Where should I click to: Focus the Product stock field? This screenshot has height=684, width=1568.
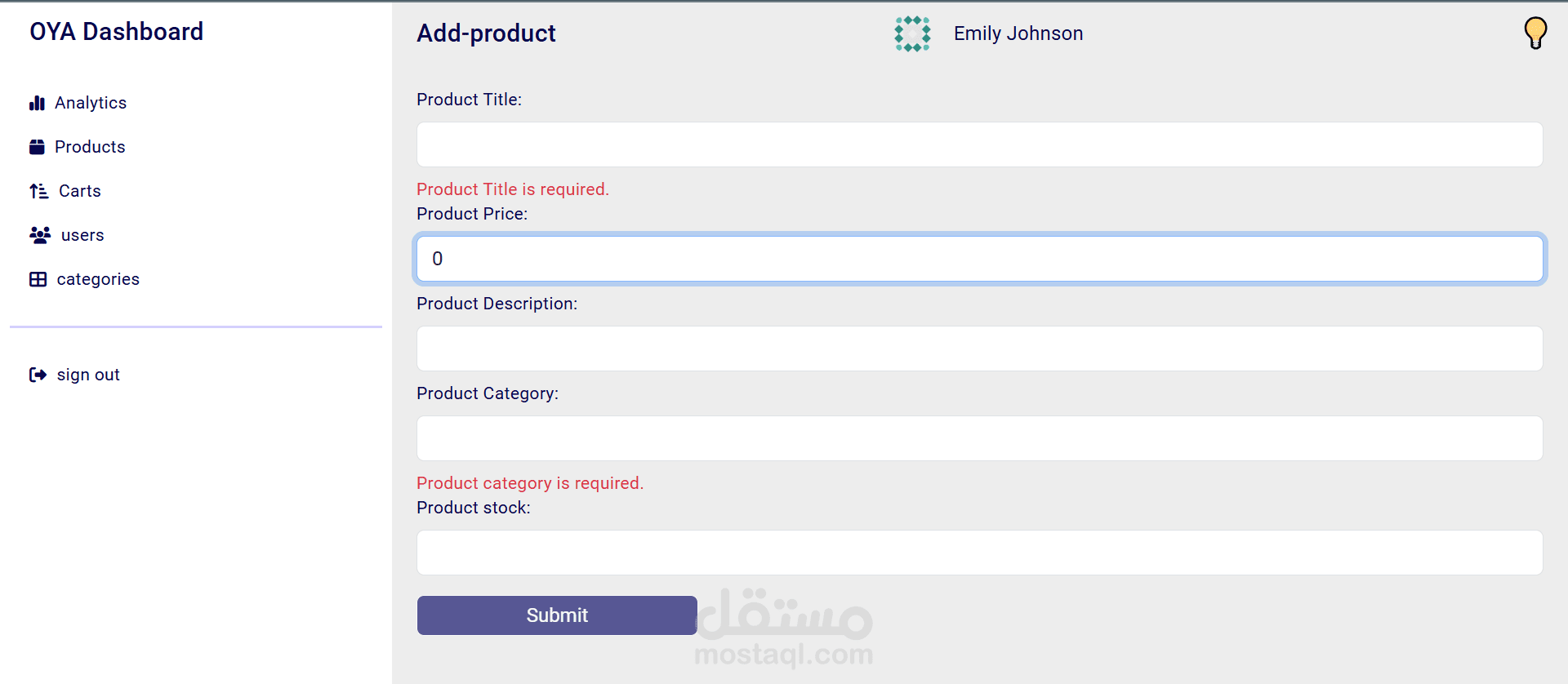[979, 553]
